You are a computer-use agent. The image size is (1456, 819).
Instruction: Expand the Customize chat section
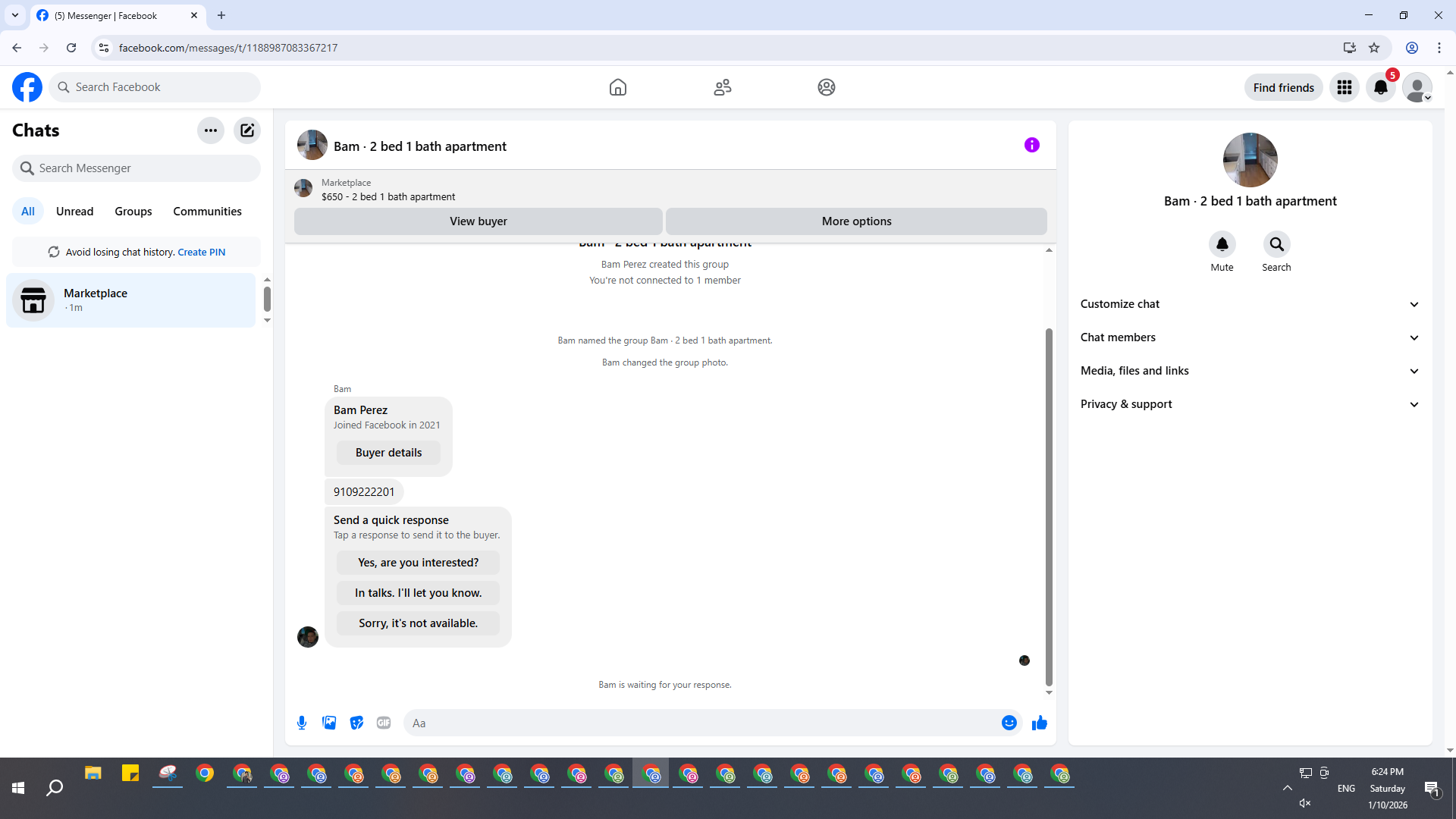tap(1250, 304)
